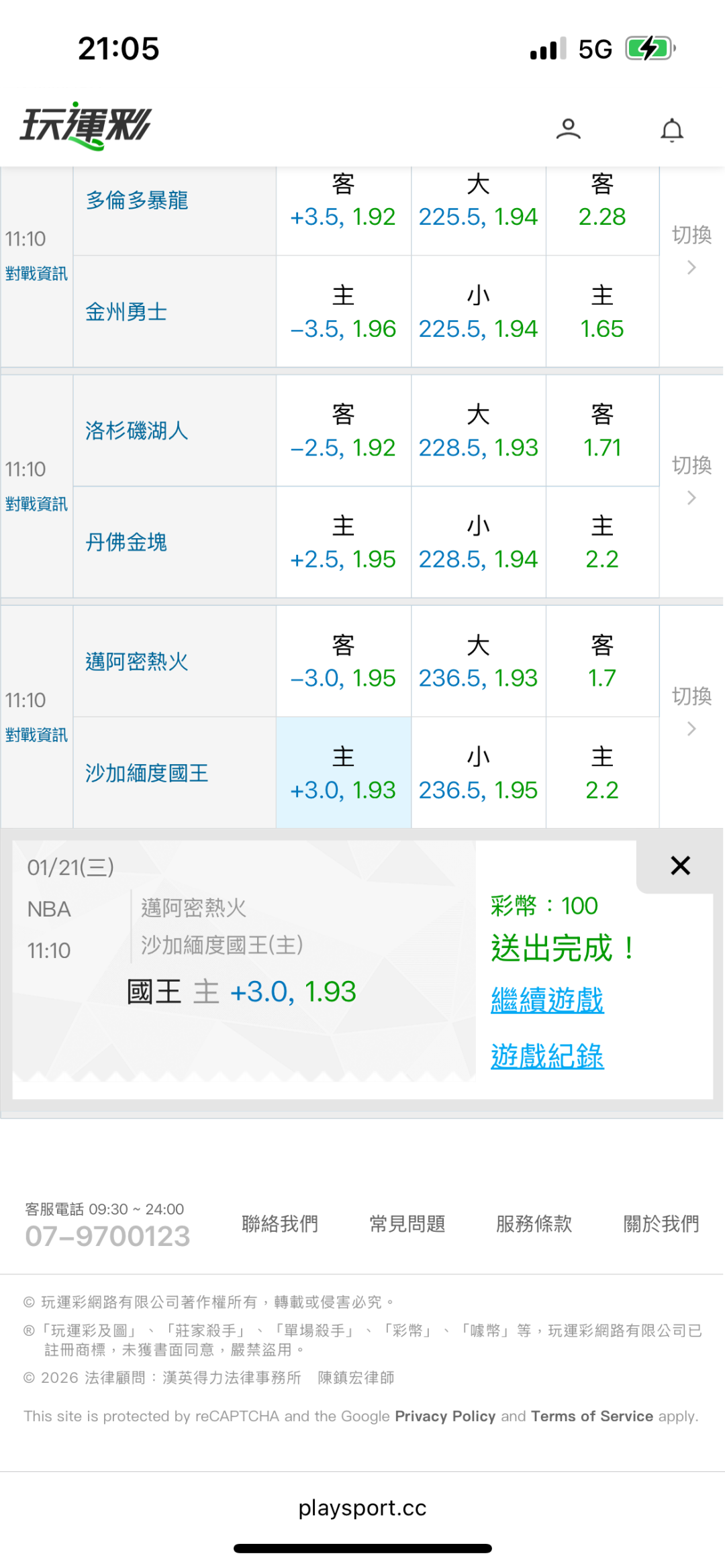This screenshot has width=725, height=1568.
Task: Expand 切換 for Lakers vs Nuggets game
Action: [691, 480]
